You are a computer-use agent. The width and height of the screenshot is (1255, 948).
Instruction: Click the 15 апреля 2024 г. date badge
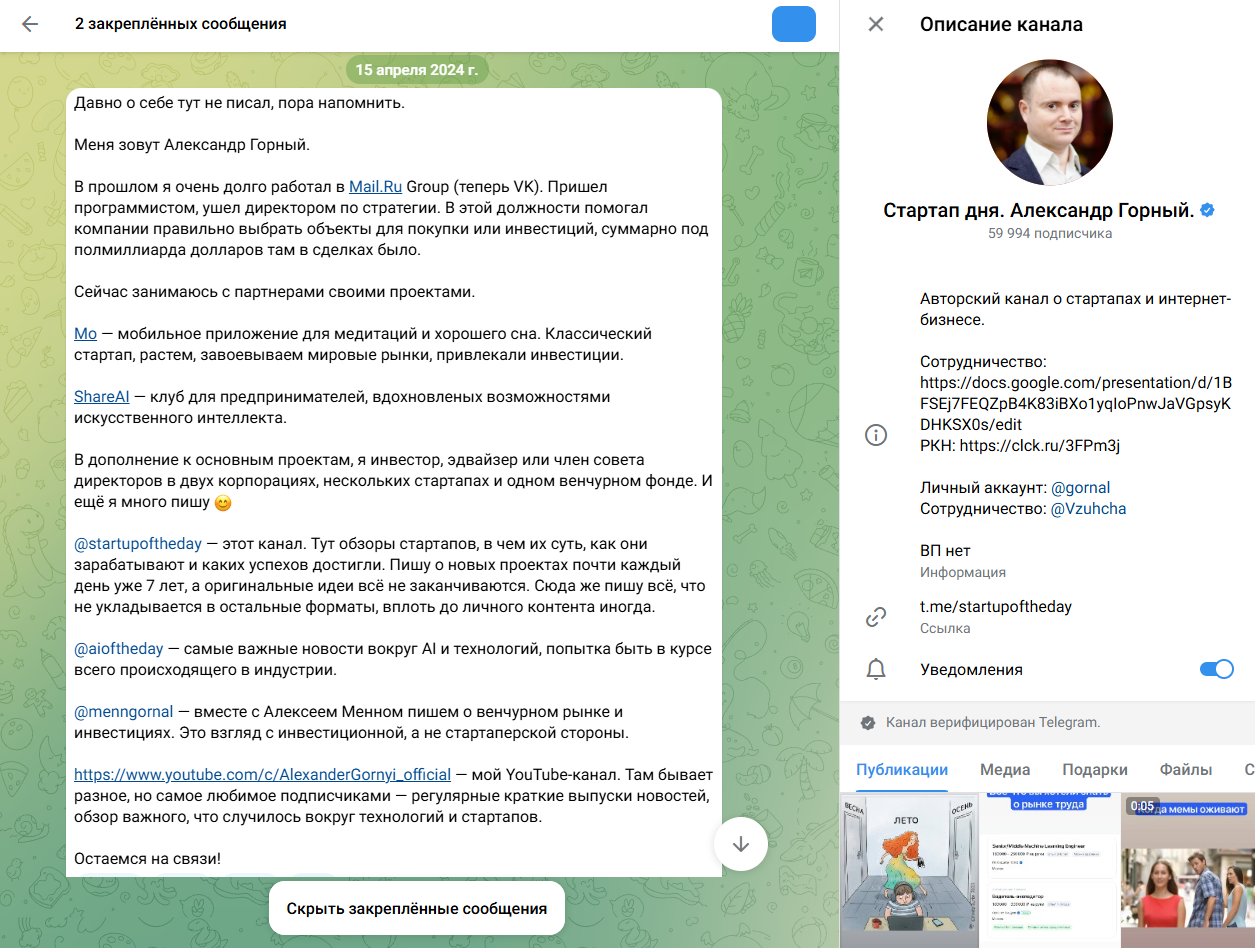(417, 70)
